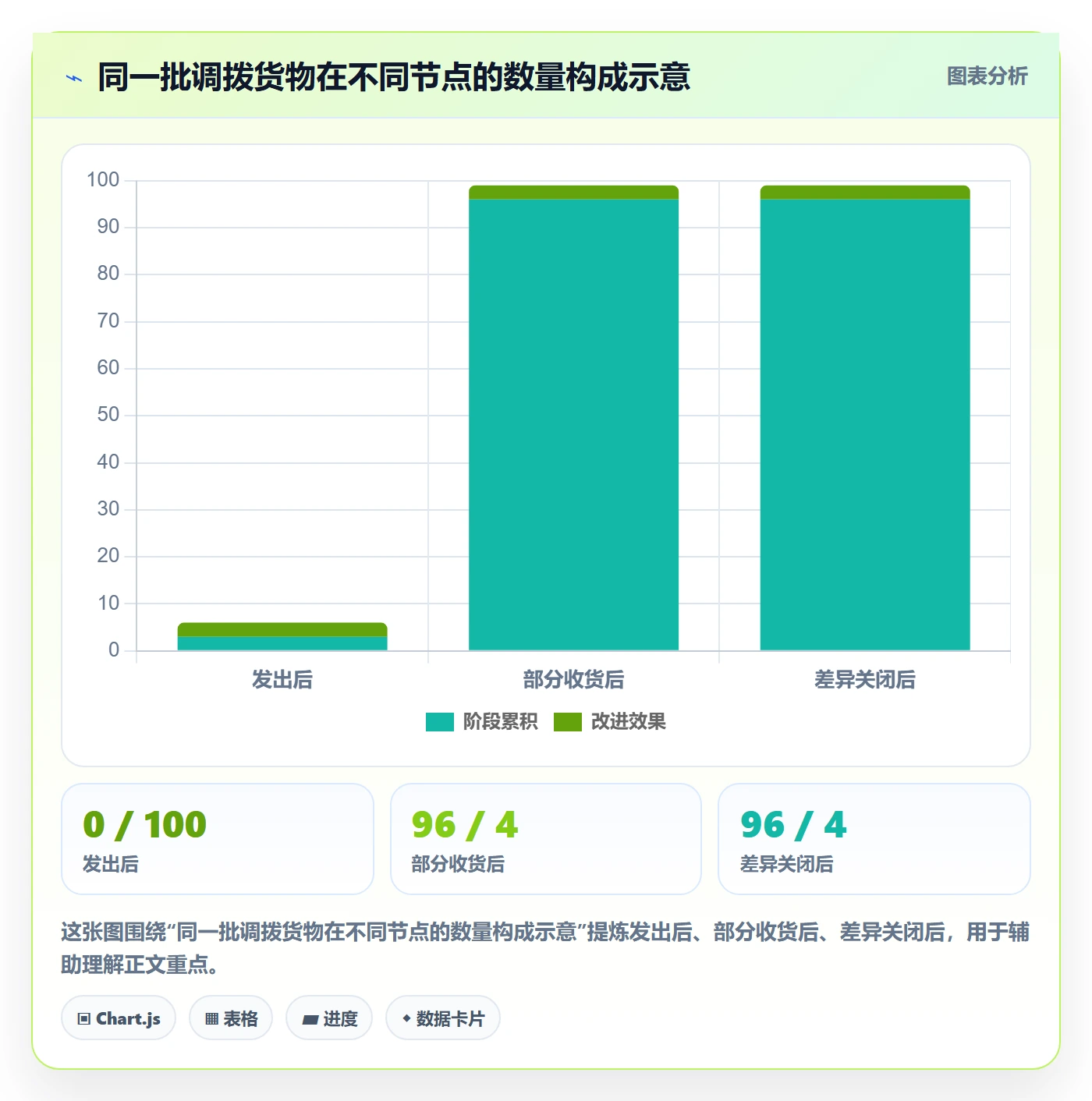The width and height of the screenshot is (1092, 1101).
Task: Click the square icon in Chart.js chip
Action: pyautogui.click(x=84, y=1018)
